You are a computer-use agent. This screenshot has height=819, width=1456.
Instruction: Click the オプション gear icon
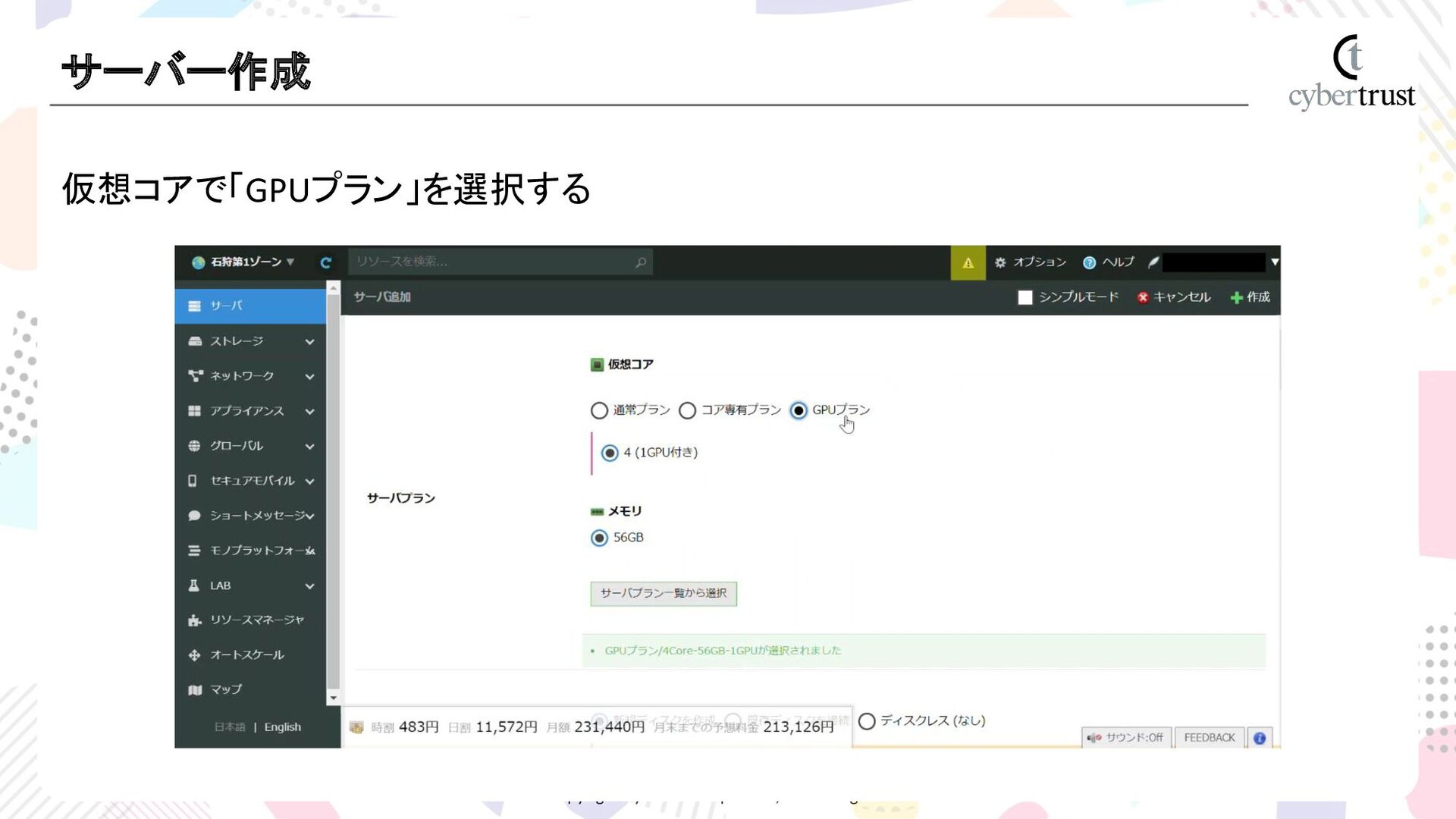(x=1000, y=262)
